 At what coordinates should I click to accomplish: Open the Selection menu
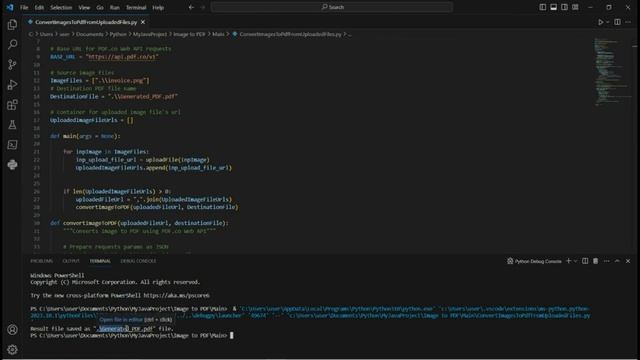point(61,7)
